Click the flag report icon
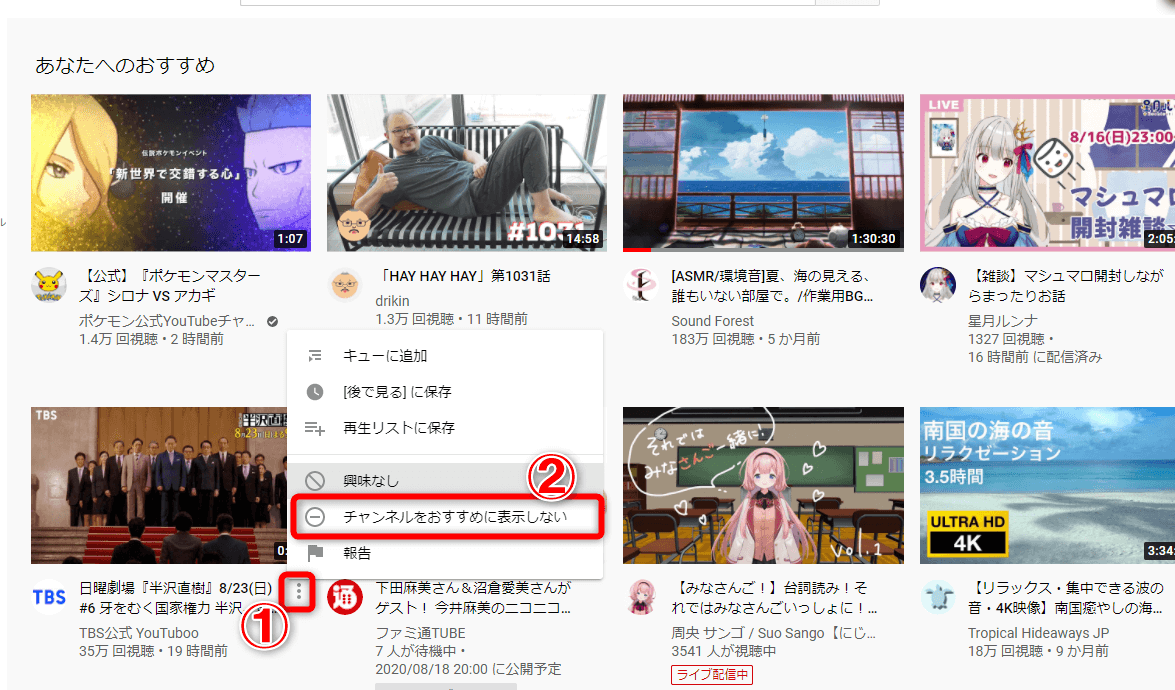1175x690 pixels. click(x=315, y=553)
